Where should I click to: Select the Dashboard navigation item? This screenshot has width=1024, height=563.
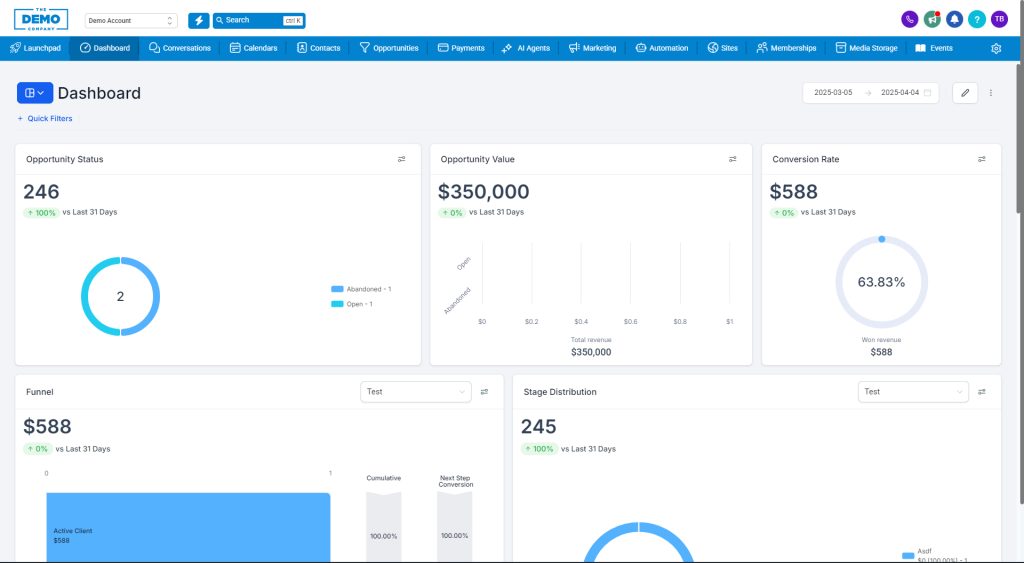(104, 48)
